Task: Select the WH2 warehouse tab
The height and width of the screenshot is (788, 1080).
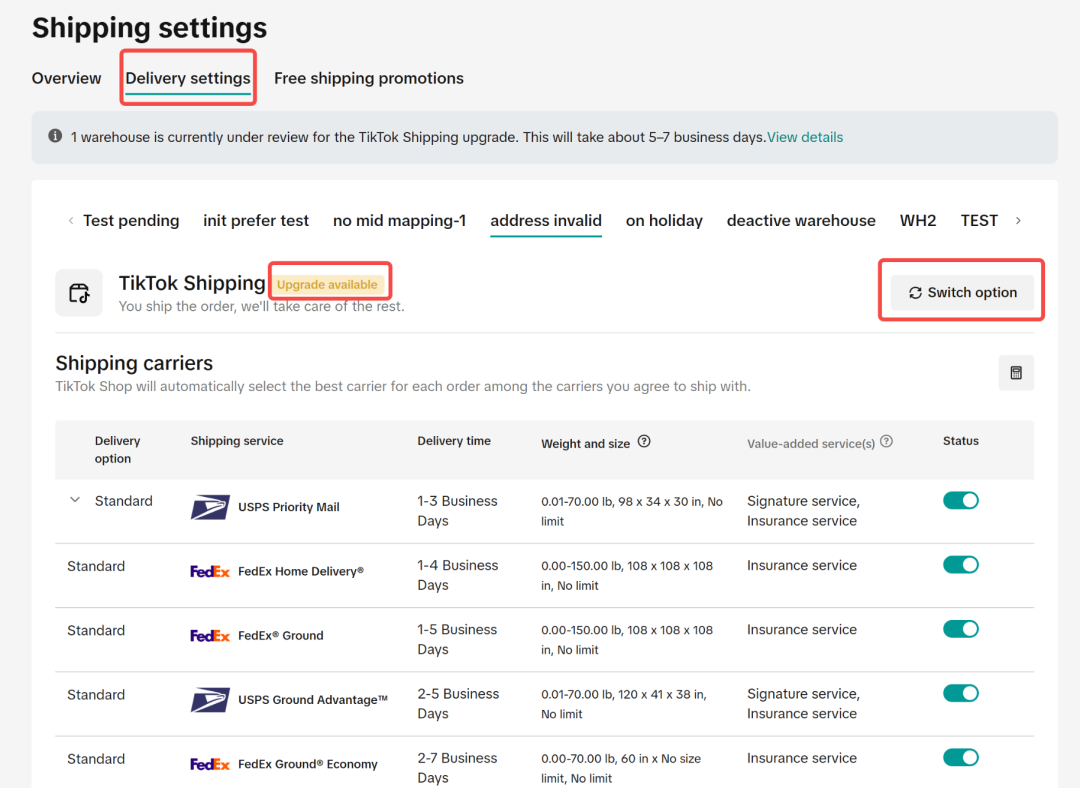Action: (x=918, y=220)
